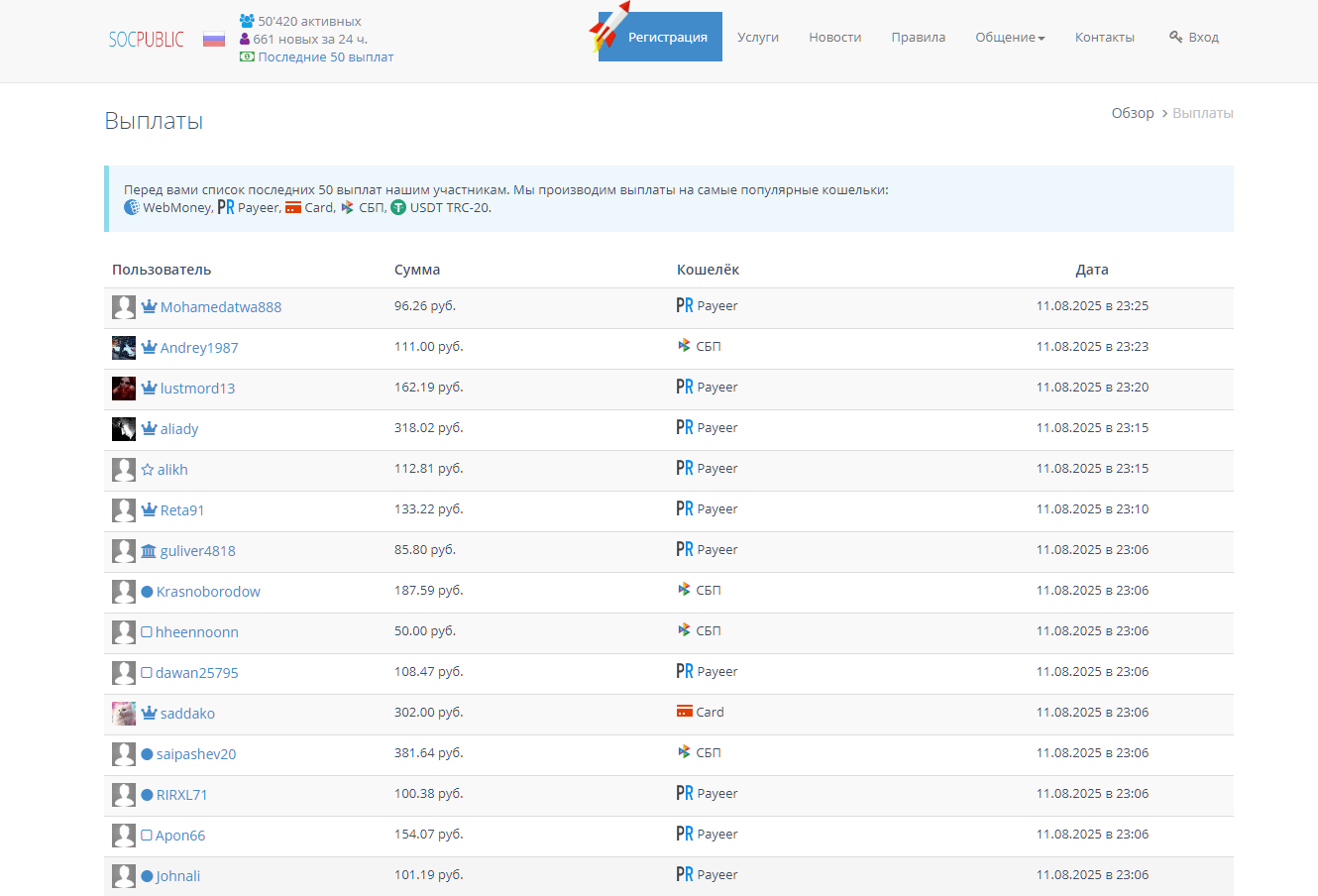This screenshot has width=1318, height=896.
Task: Click the SOCPUBLIC logo
Action: coord(147,40)
